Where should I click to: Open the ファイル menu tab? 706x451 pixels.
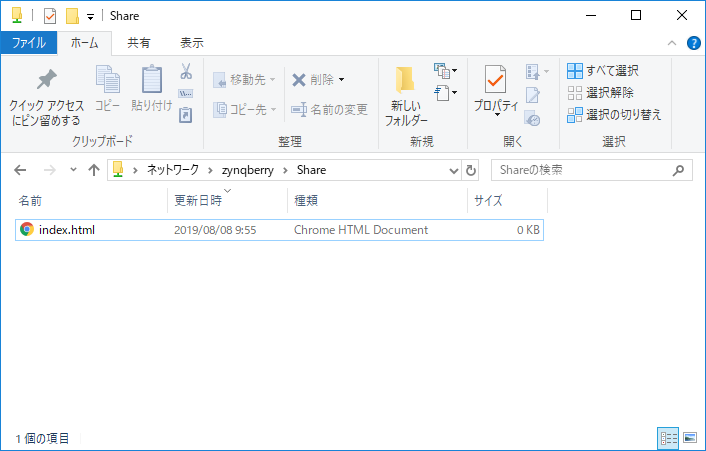(28, 43)
